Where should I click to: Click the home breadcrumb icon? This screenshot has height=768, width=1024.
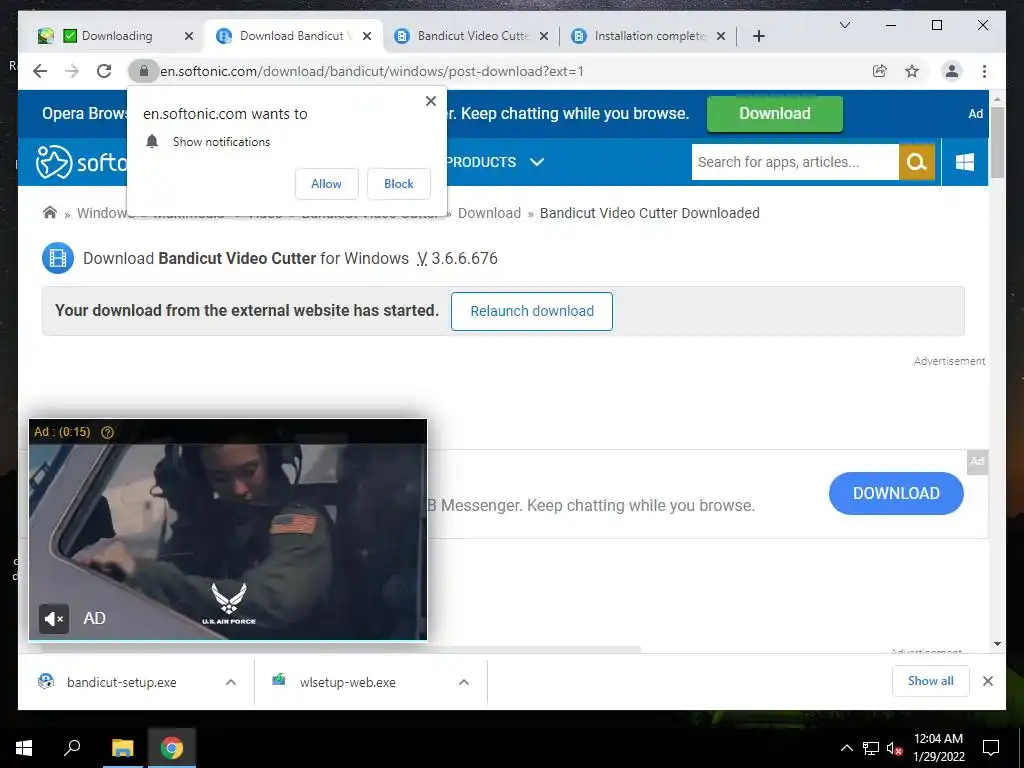50,213
